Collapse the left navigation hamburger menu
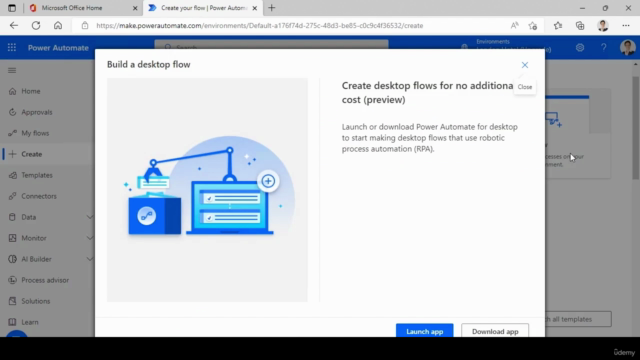The image size is (640, 360). coord(12,71)
